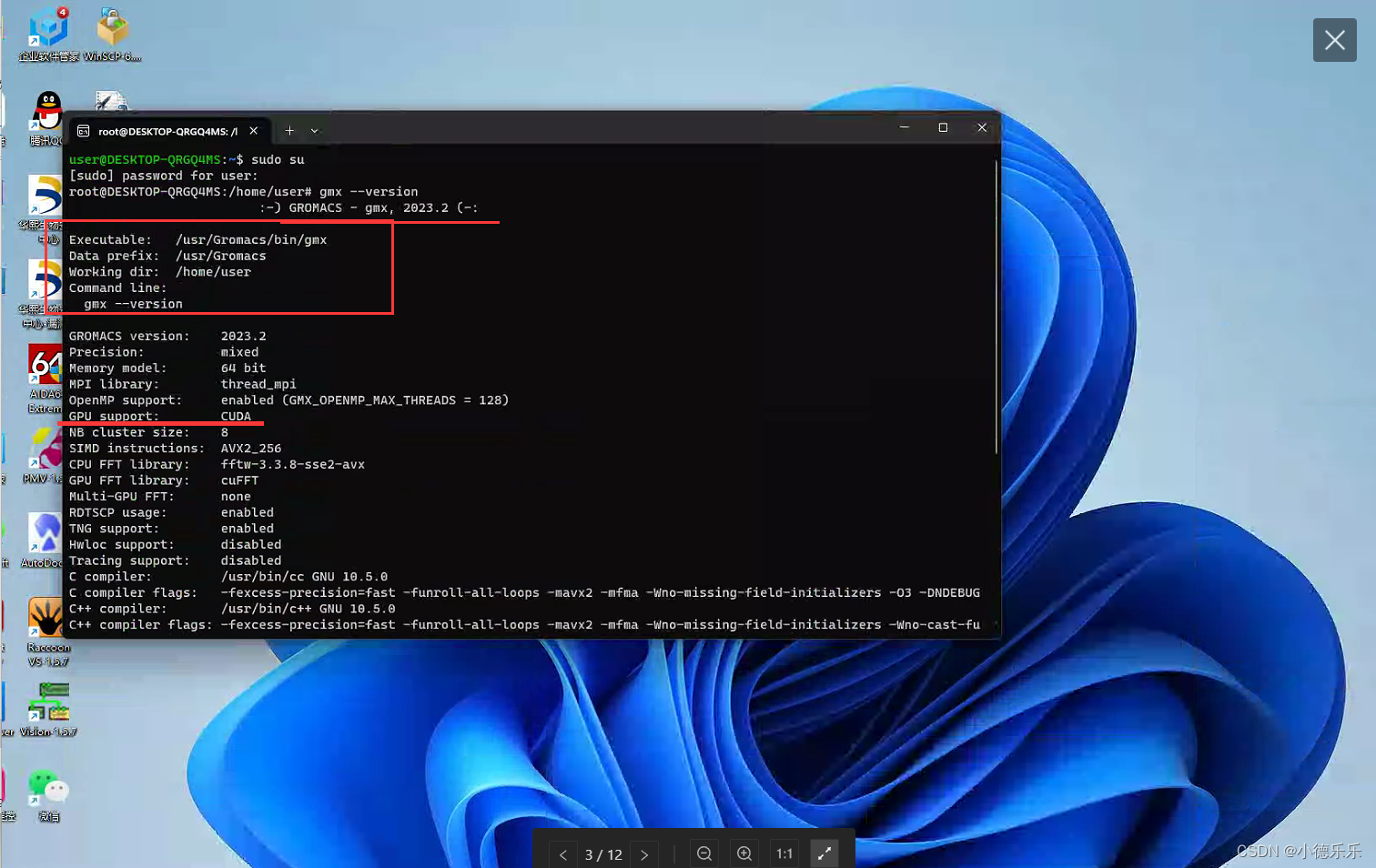
Task: Open the AIDA64 Extreme desktop shortcut
Action: pyautogui.click(x=45, y=378)
